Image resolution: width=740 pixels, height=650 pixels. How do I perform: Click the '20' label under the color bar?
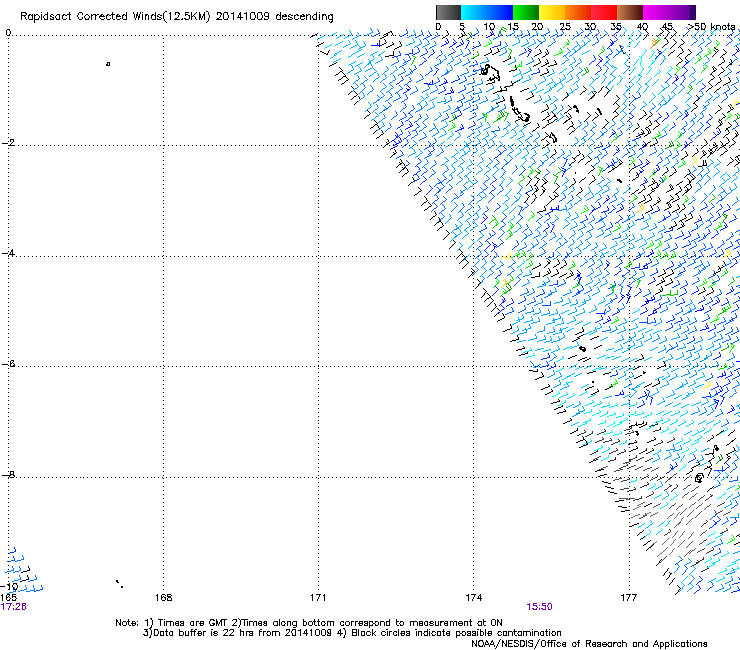coord(537,26)
